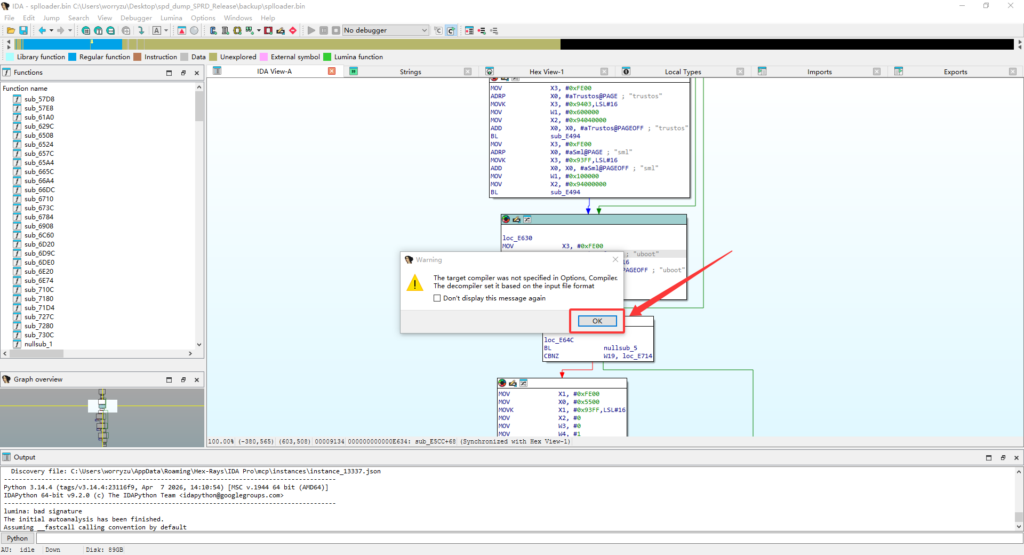
Task: Click the Strings tab green icon
Action: [353, 71]
